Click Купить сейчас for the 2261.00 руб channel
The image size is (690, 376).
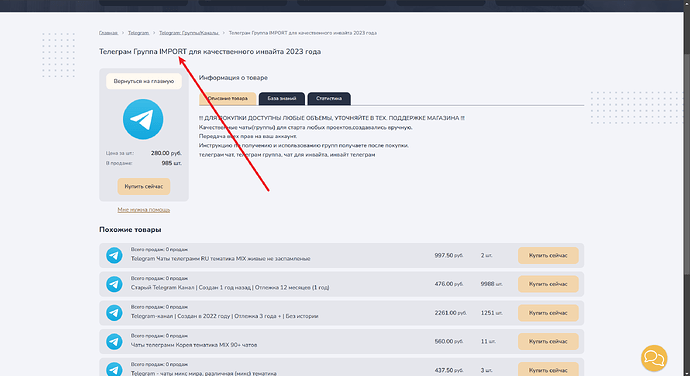[x=548, y=313]
